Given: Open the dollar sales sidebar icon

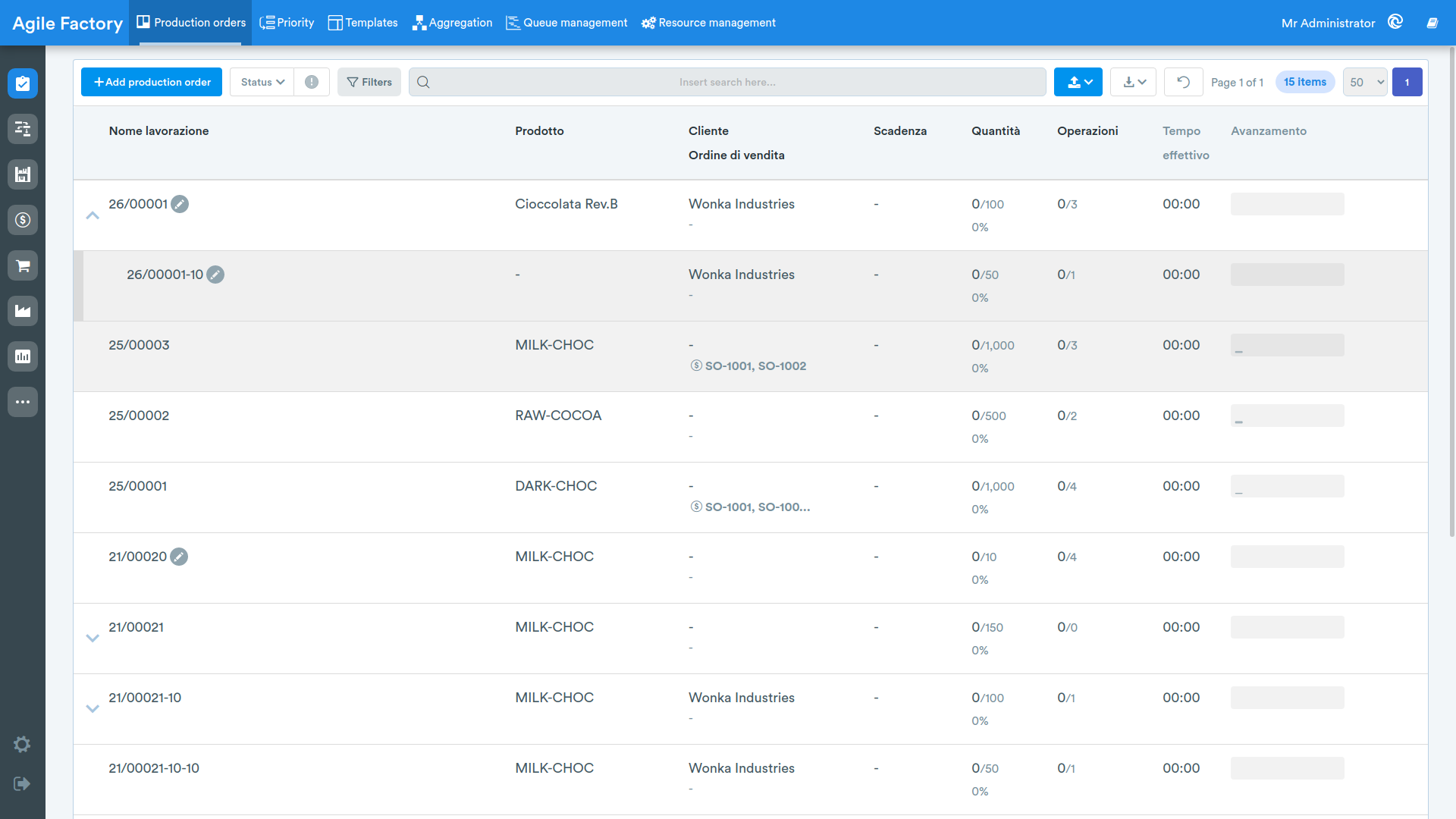Looking at the screenshot, I should pos(23,220).
